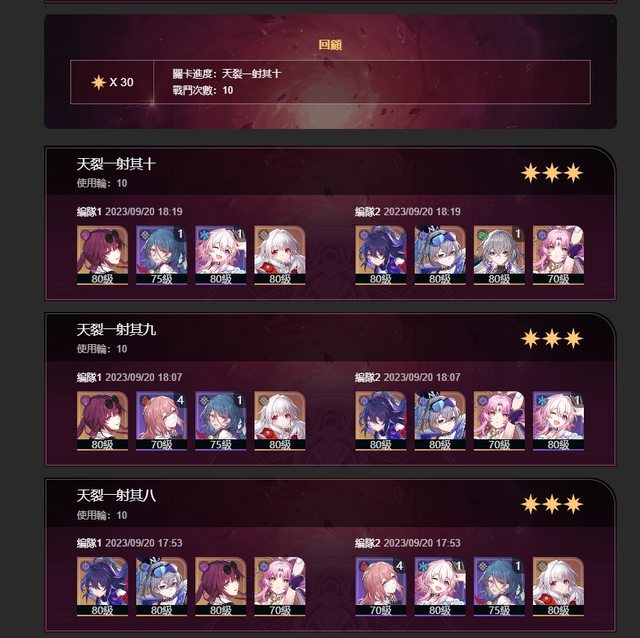Select level 75 blue-haired character in 天裂一射其十
This screenshot has height=638, width=640.
161,255
